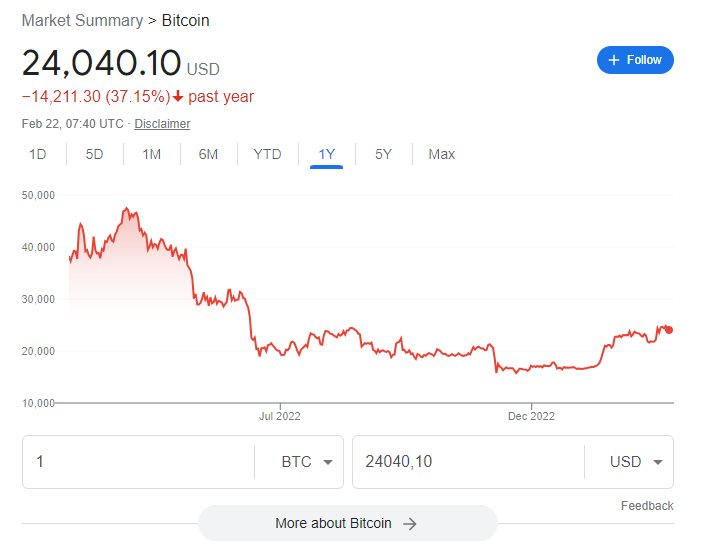Click the Market Summary breadcrumb
Viewport: 709px width, 555px height.
point(83,20)
